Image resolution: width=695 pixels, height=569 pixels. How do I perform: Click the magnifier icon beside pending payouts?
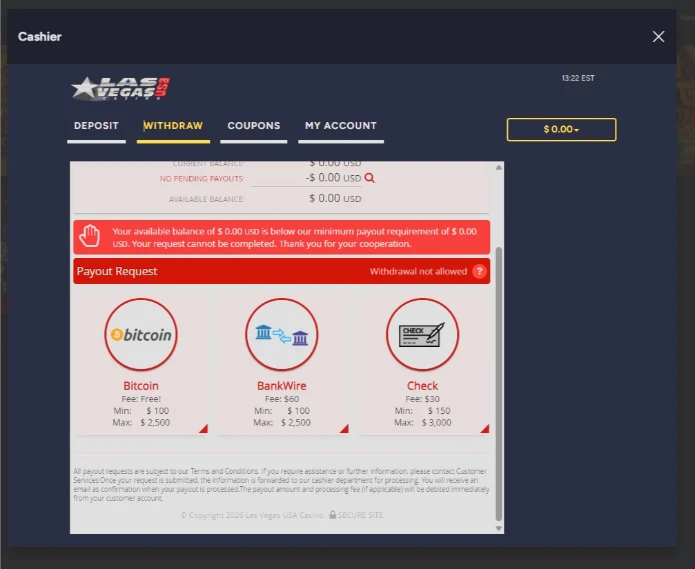pos(369,178)
